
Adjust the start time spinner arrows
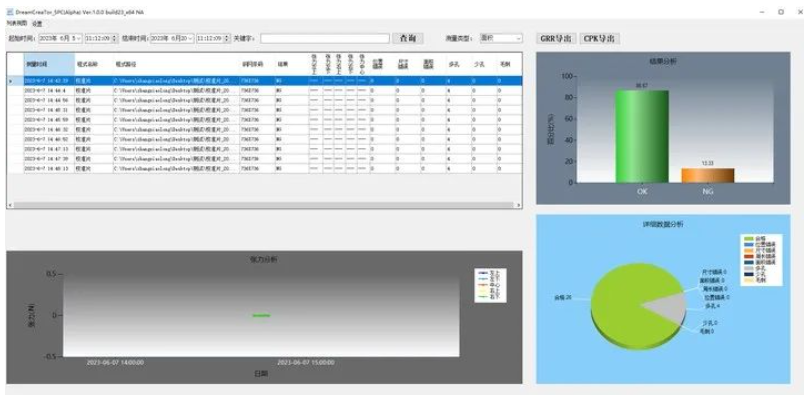coord(114,38)
